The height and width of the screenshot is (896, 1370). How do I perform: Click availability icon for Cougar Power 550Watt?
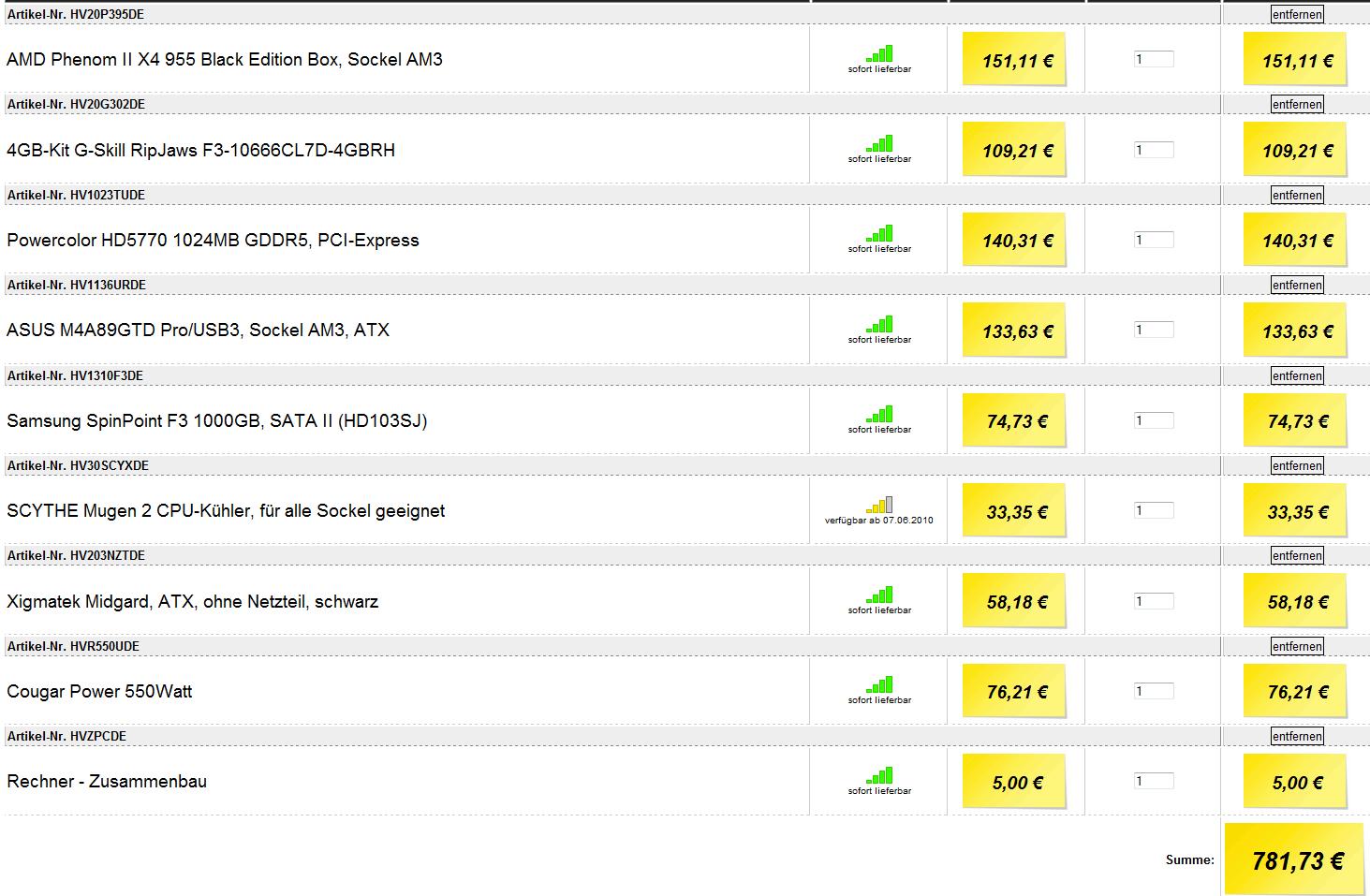880,684
